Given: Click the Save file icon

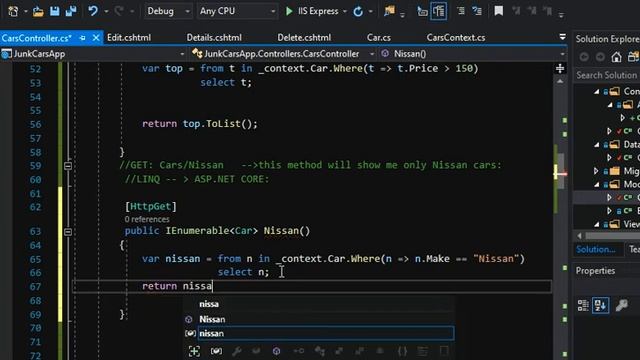Looking at the screenshot, I should [54, 11].
